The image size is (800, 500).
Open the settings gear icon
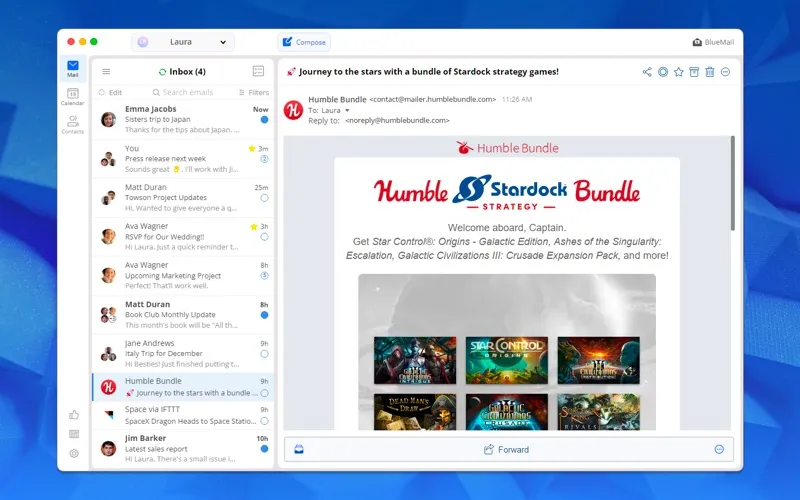[x=74, y=453]
